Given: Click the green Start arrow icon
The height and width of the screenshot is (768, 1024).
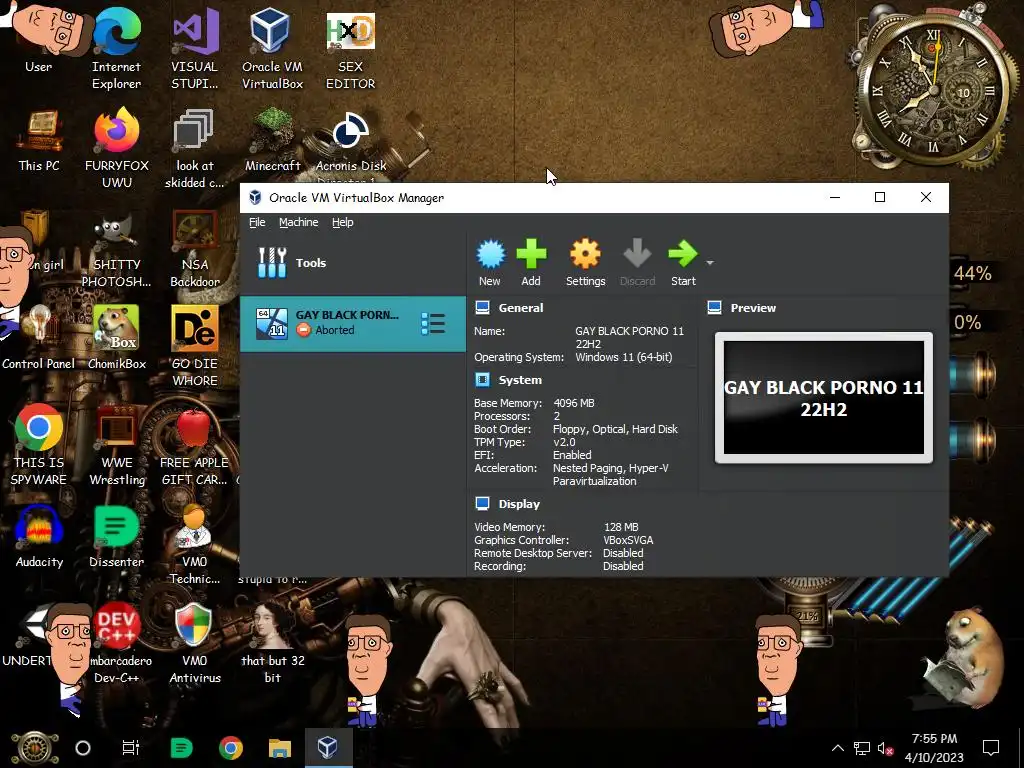Looking at the screenshot, I should pos(682,254).
